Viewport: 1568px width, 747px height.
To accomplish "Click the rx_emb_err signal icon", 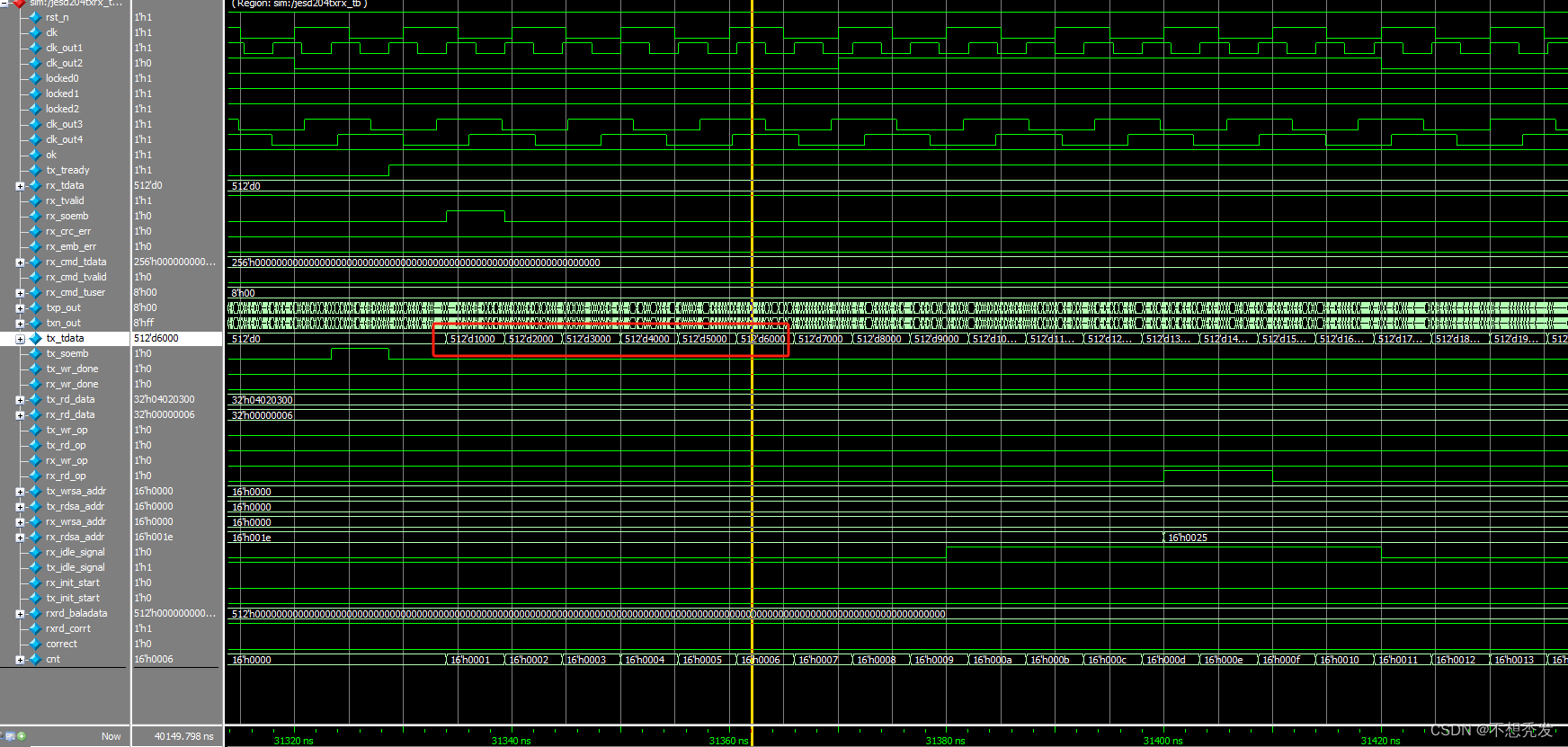I will (x=35, y=246).
